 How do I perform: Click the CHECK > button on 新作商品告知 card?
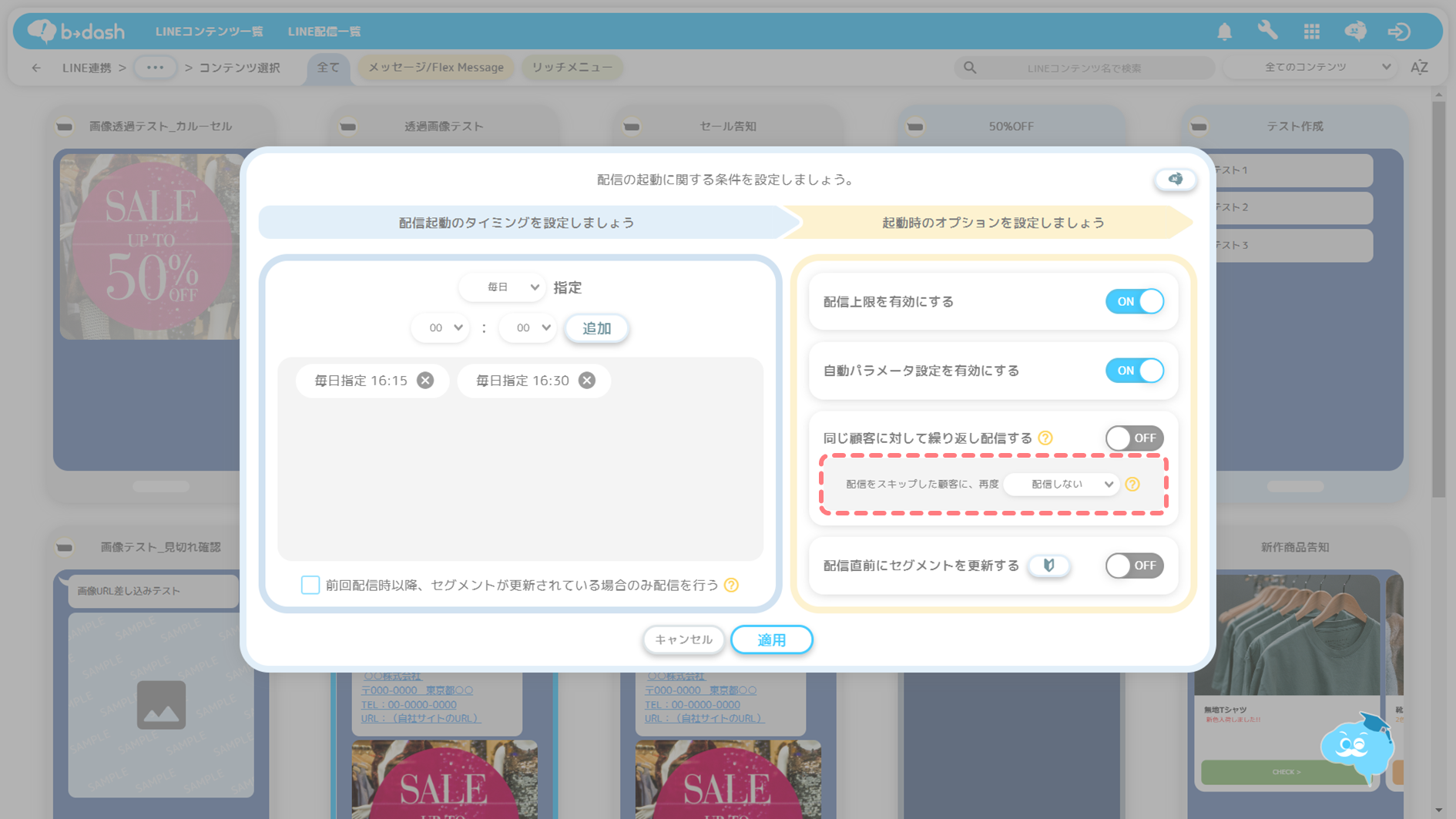1286,772
